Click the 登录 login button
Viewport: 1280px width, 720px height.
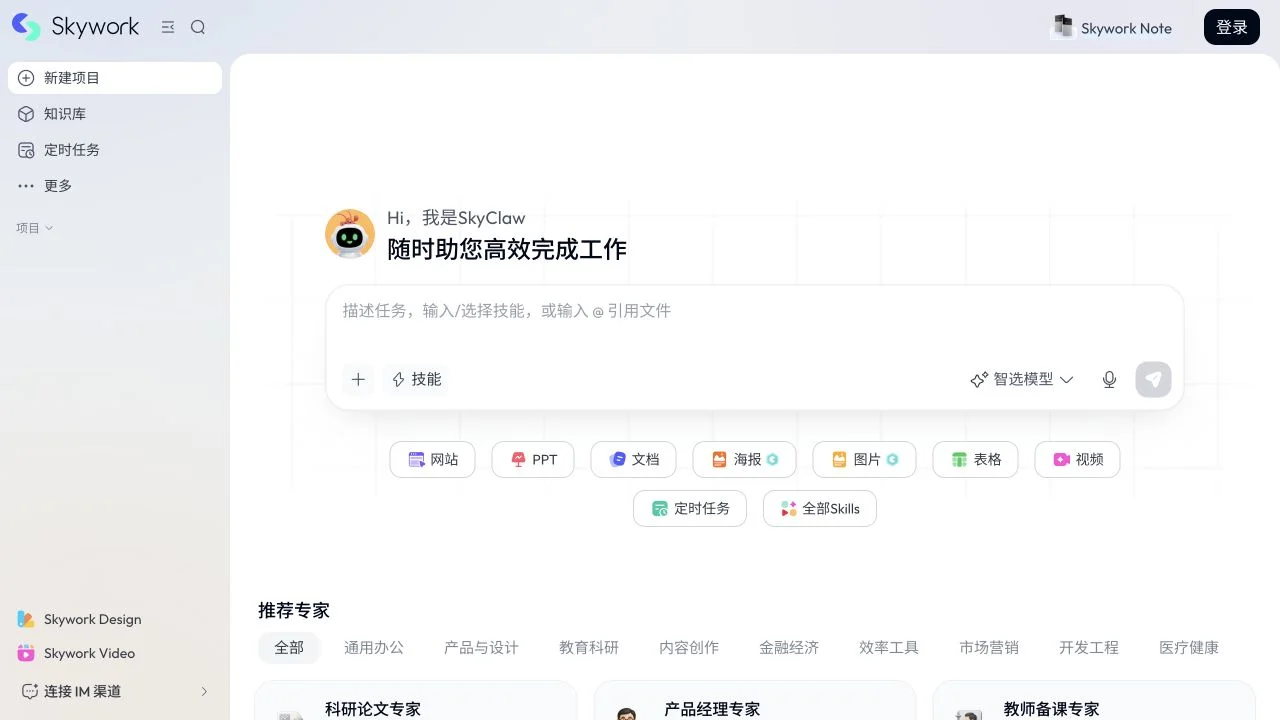point(1232,28)
